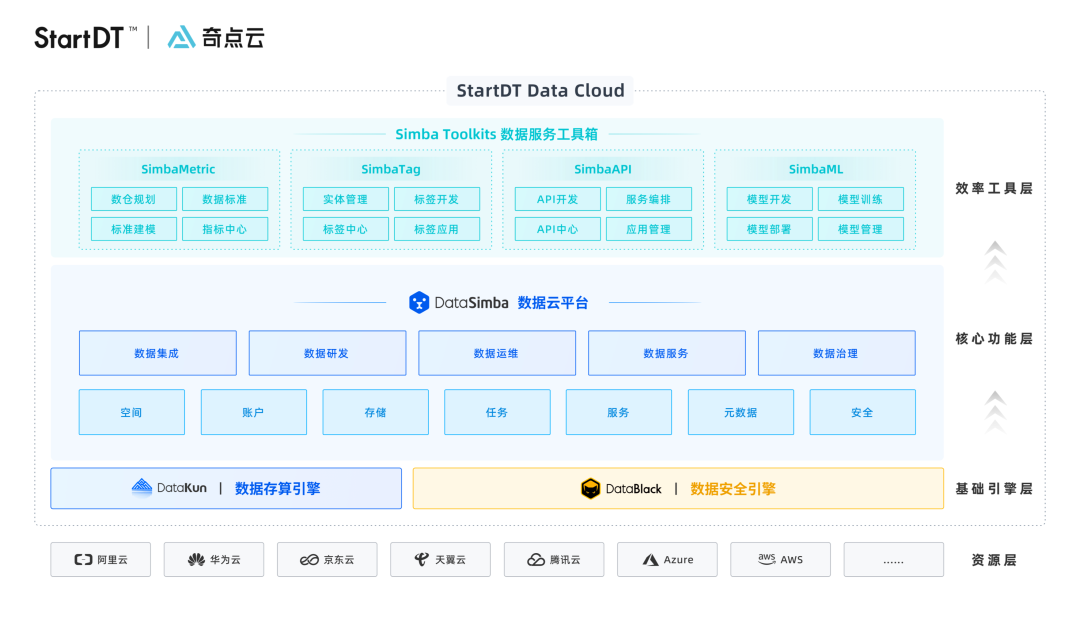Open the 模型部署 box

(x=769, y=229)
